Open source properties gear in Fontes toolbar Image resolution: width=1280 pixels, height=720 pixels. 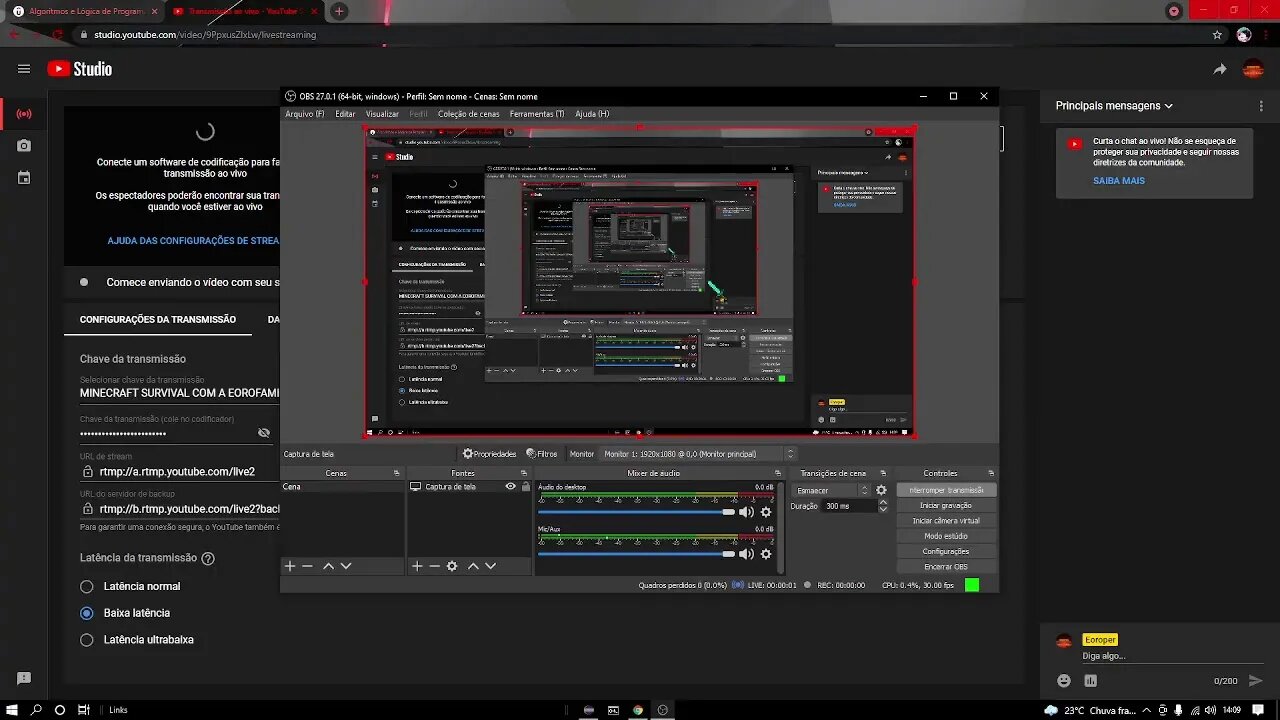(x=452, y=566)
